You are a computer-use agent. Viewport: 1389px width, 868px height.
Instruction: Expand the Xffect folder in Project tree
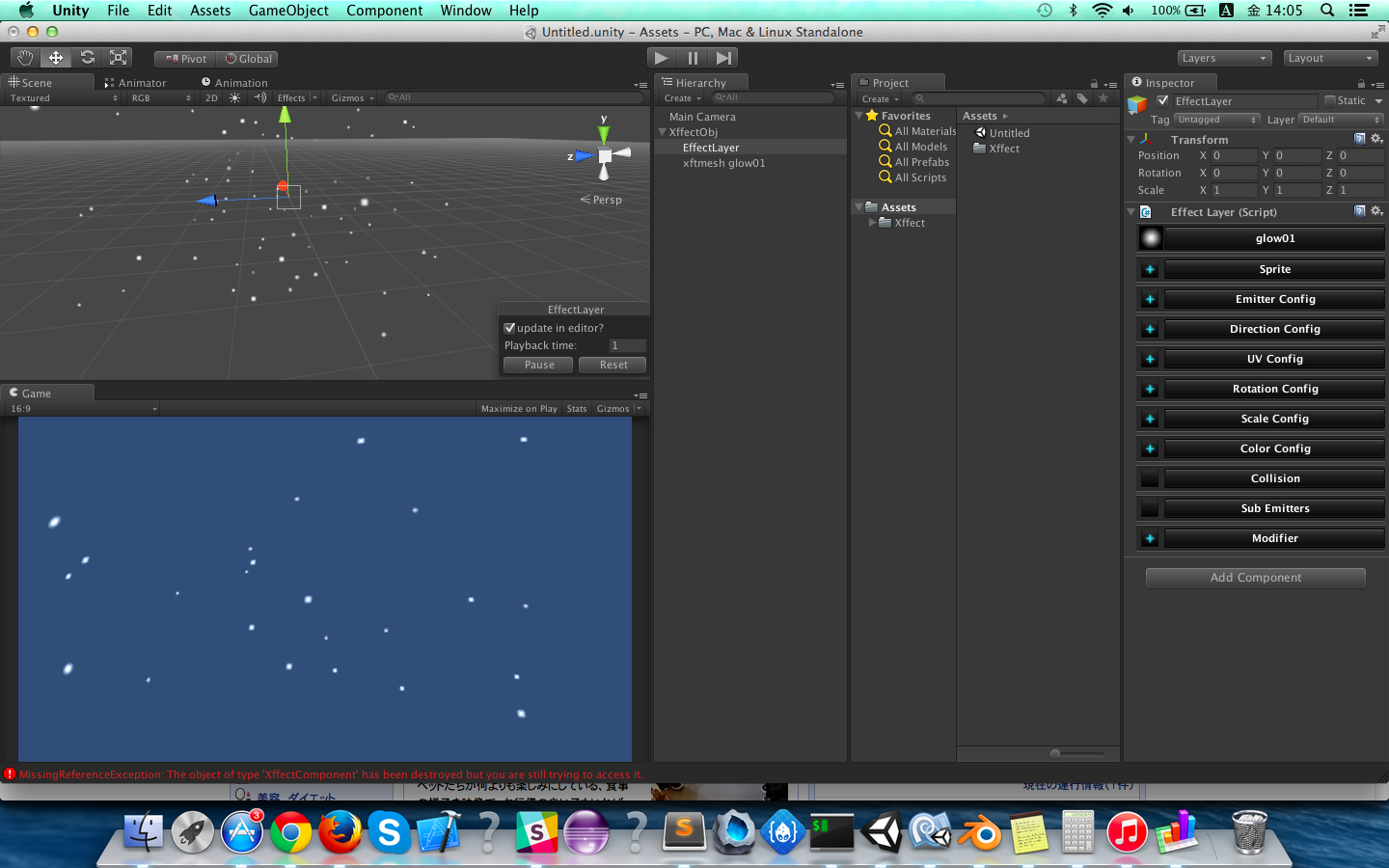pos(872,223)
